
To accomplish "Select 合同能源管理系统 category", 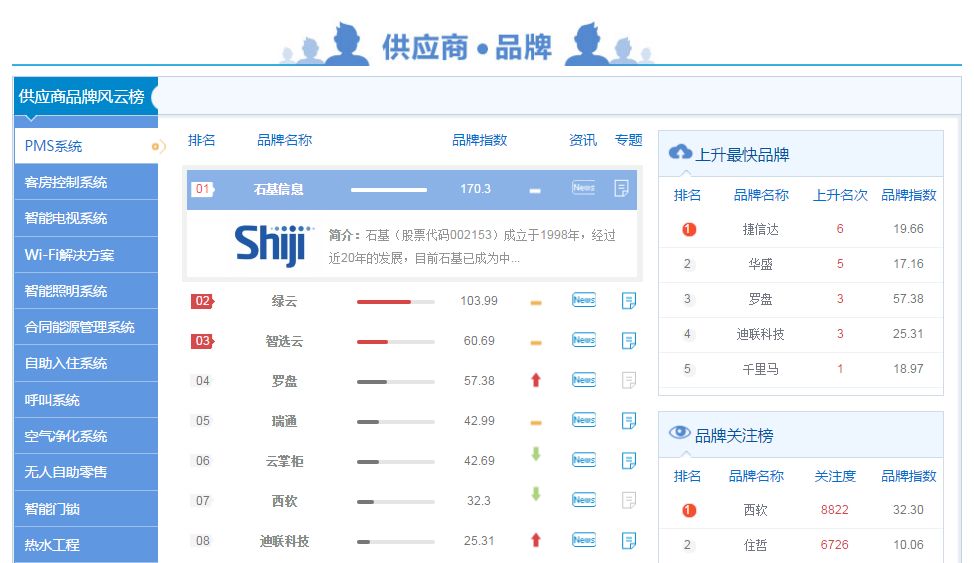I will click(86, 327).
